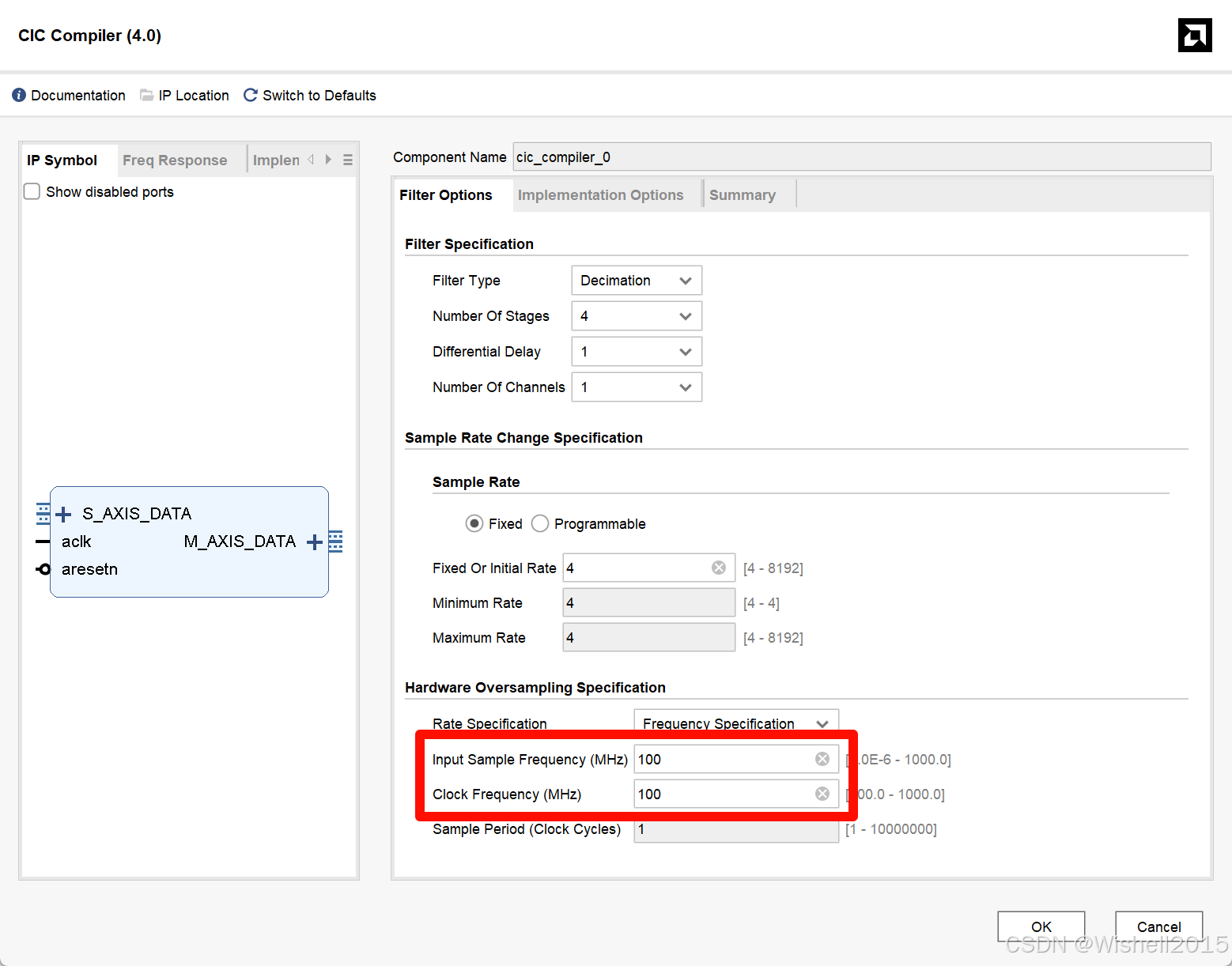This screenshot has width=1232, height=966.
Task: Click the M_AXIS_DATA bus interface icon
Action: pyautogui.click(x=335, y=541)
